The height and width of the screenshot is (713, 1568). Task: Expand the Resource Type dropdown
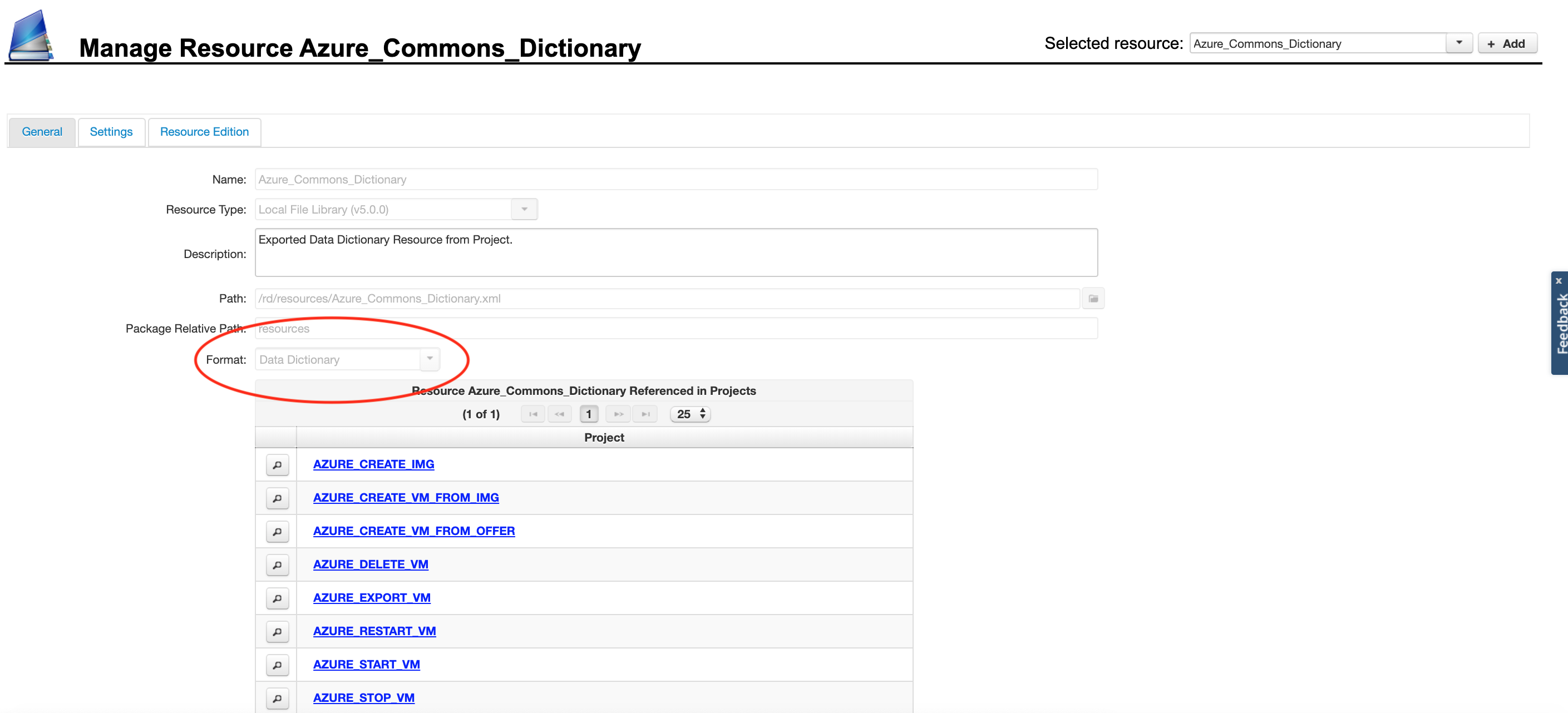pos(524,209)
